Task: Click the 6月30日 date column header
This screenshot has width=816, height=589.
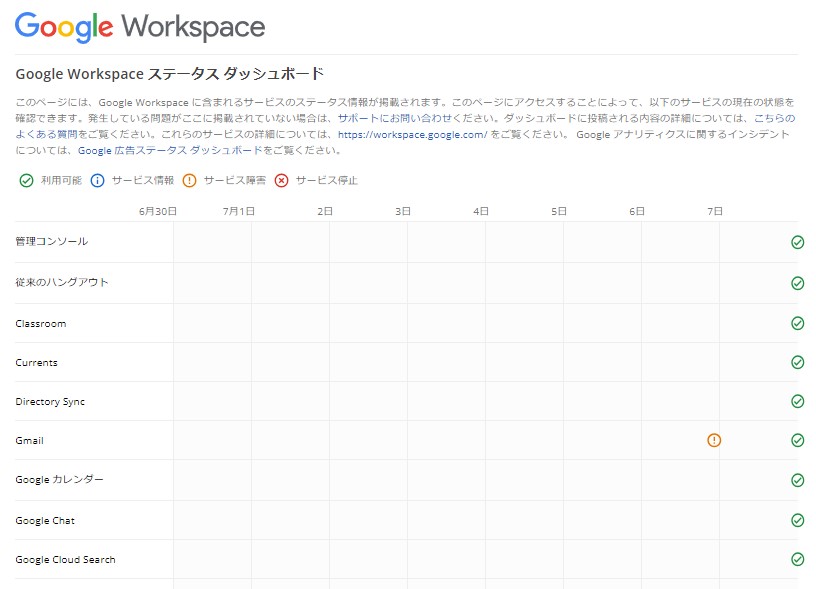Action: tap(158, 211)
